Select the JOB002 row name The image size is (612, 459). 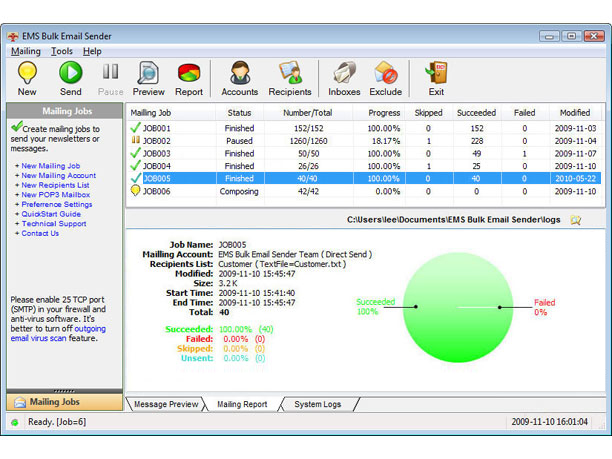157,141
